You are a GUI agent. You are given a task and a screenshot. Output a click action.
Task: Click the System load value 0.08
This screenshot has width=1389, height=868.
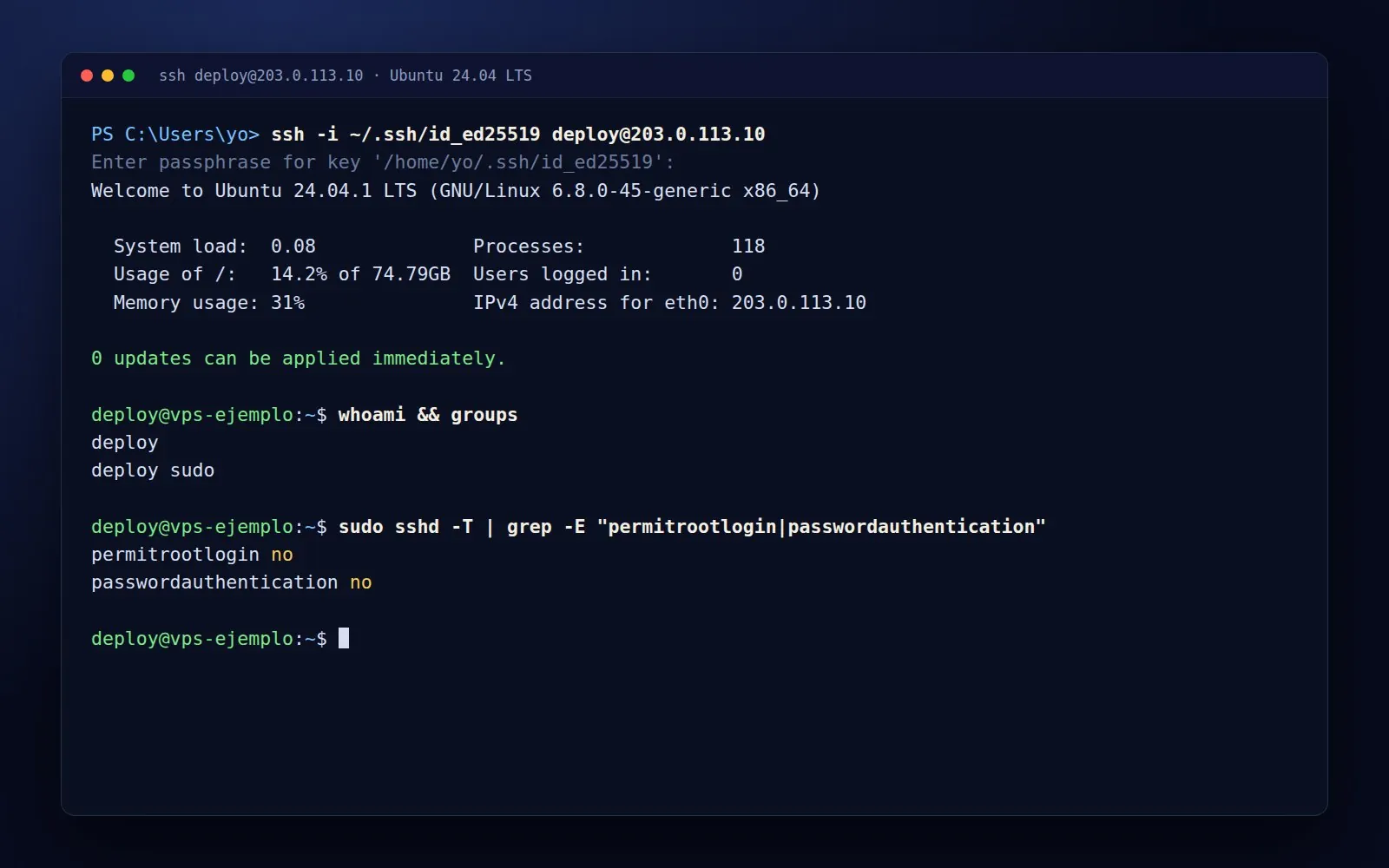pyautogui.click(x=293, y=247)
